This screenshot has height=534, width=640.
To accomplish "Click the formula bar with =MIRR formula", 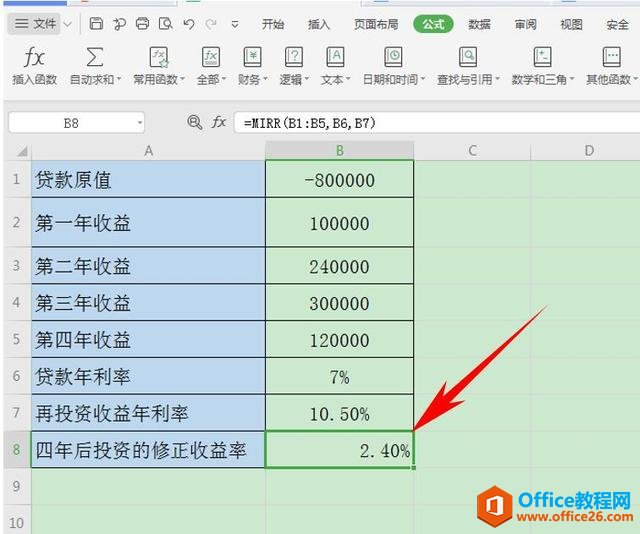I will (437, 122).
